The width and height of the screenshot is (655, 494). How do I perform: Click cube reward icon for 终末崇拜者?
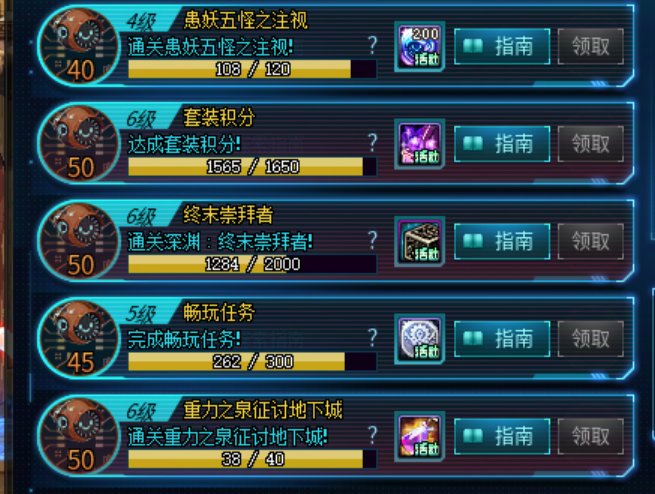pyautogui.click(x=419, y=242)
